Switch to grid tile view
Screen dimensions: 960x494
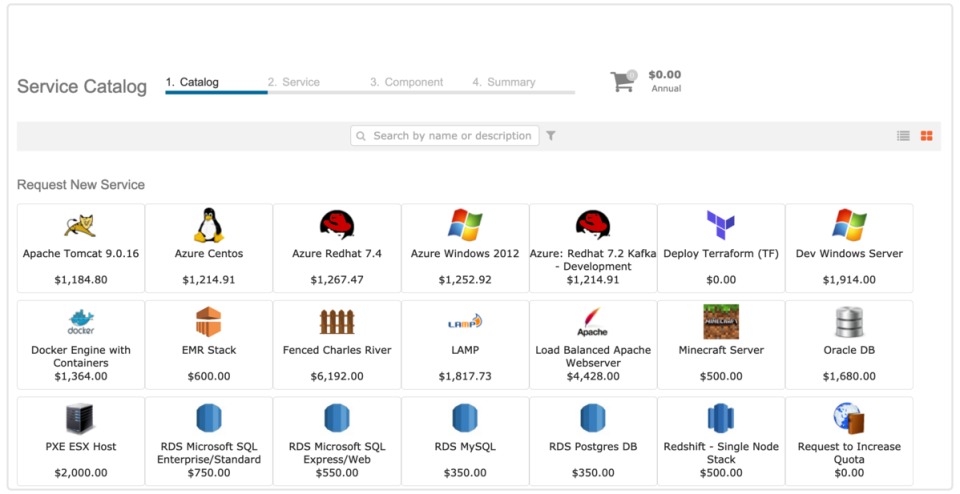coord(926,136)
